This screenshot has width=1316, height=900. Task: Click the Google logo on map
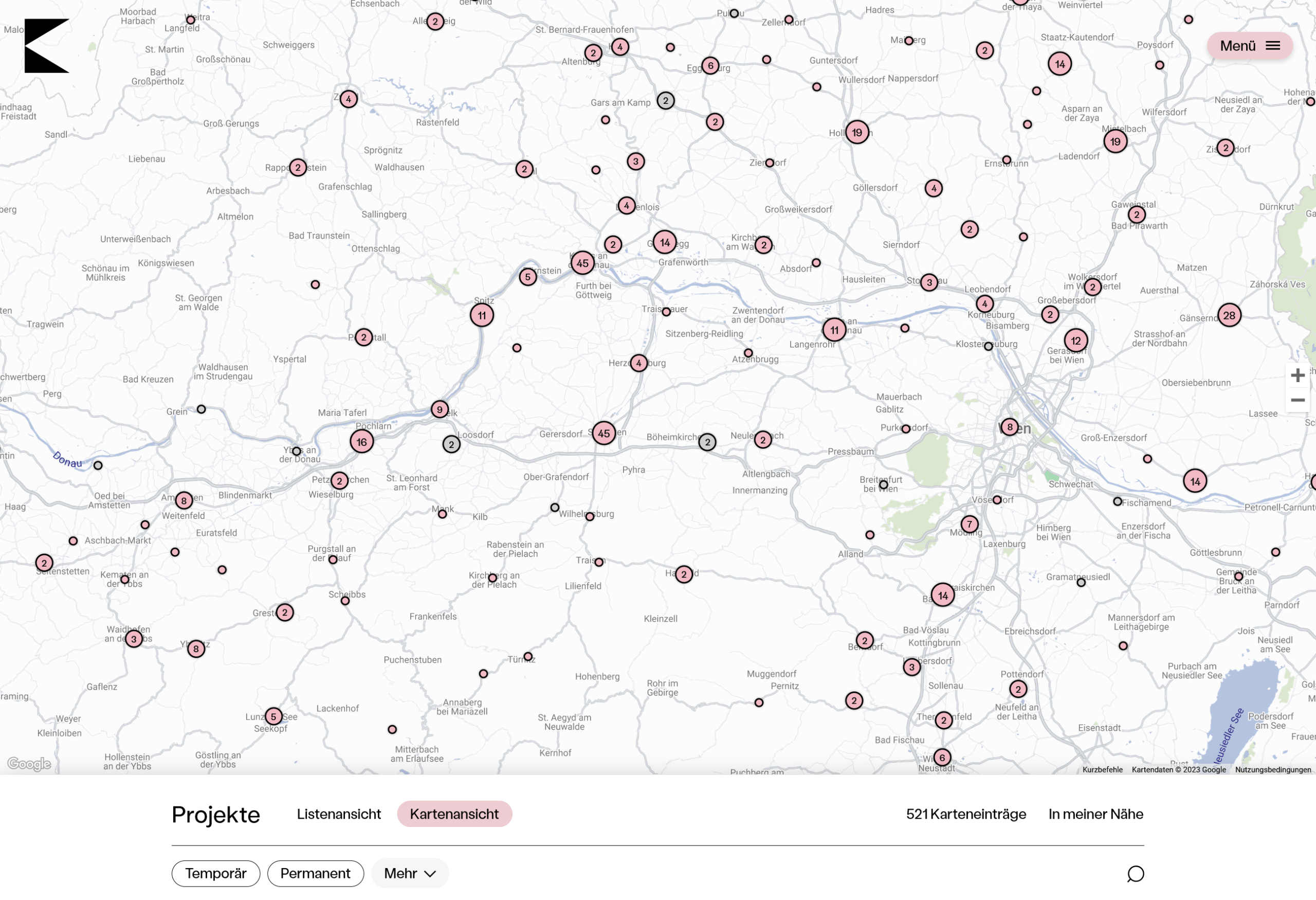pos(29,764)
